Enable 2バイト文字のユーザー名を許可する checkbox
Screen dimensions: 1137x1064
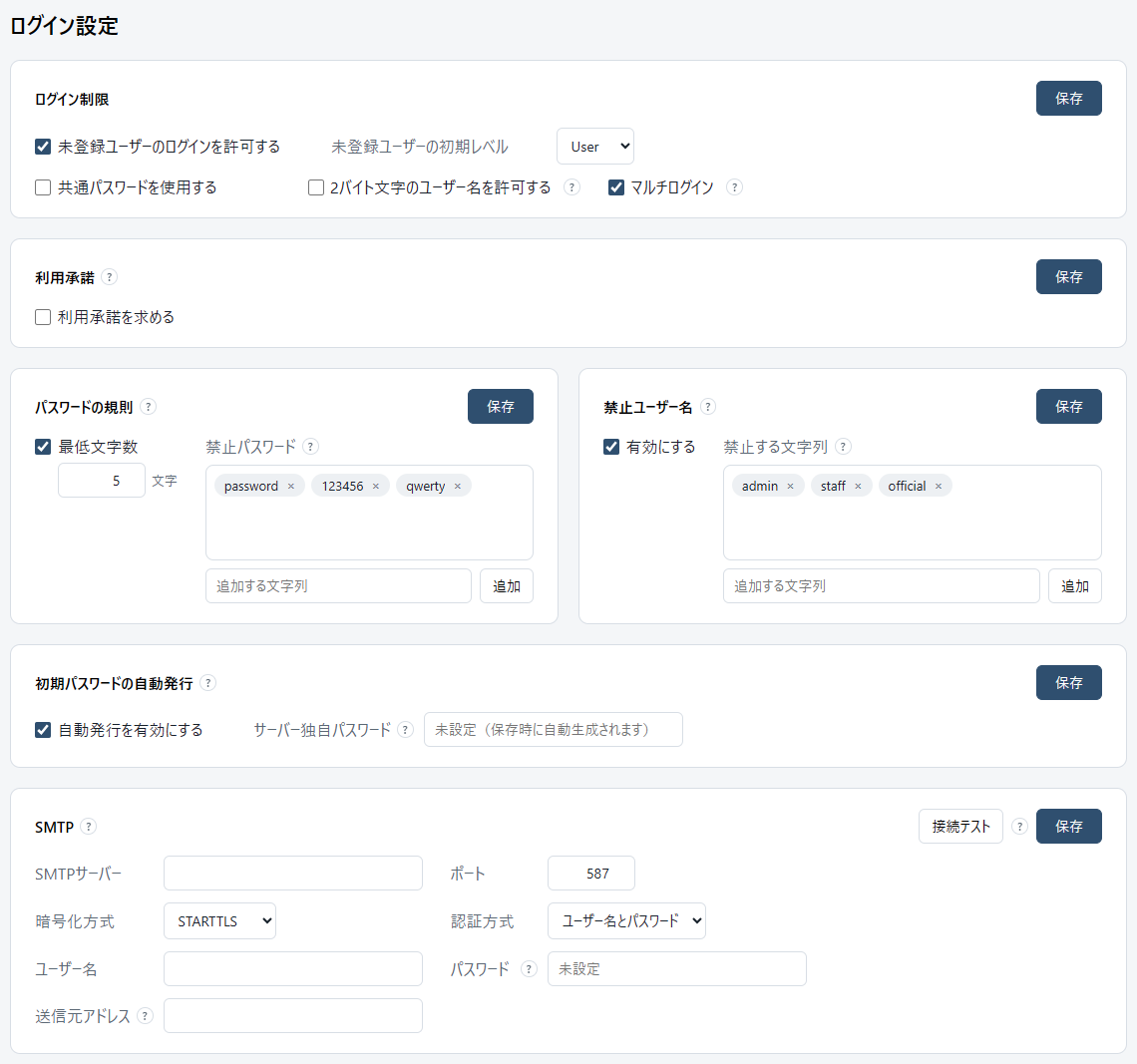(315, 187)
